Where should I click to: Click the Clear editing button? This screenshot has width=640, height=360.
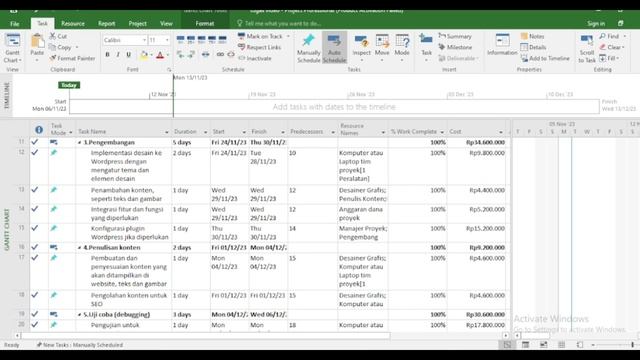tap(612, 47)
